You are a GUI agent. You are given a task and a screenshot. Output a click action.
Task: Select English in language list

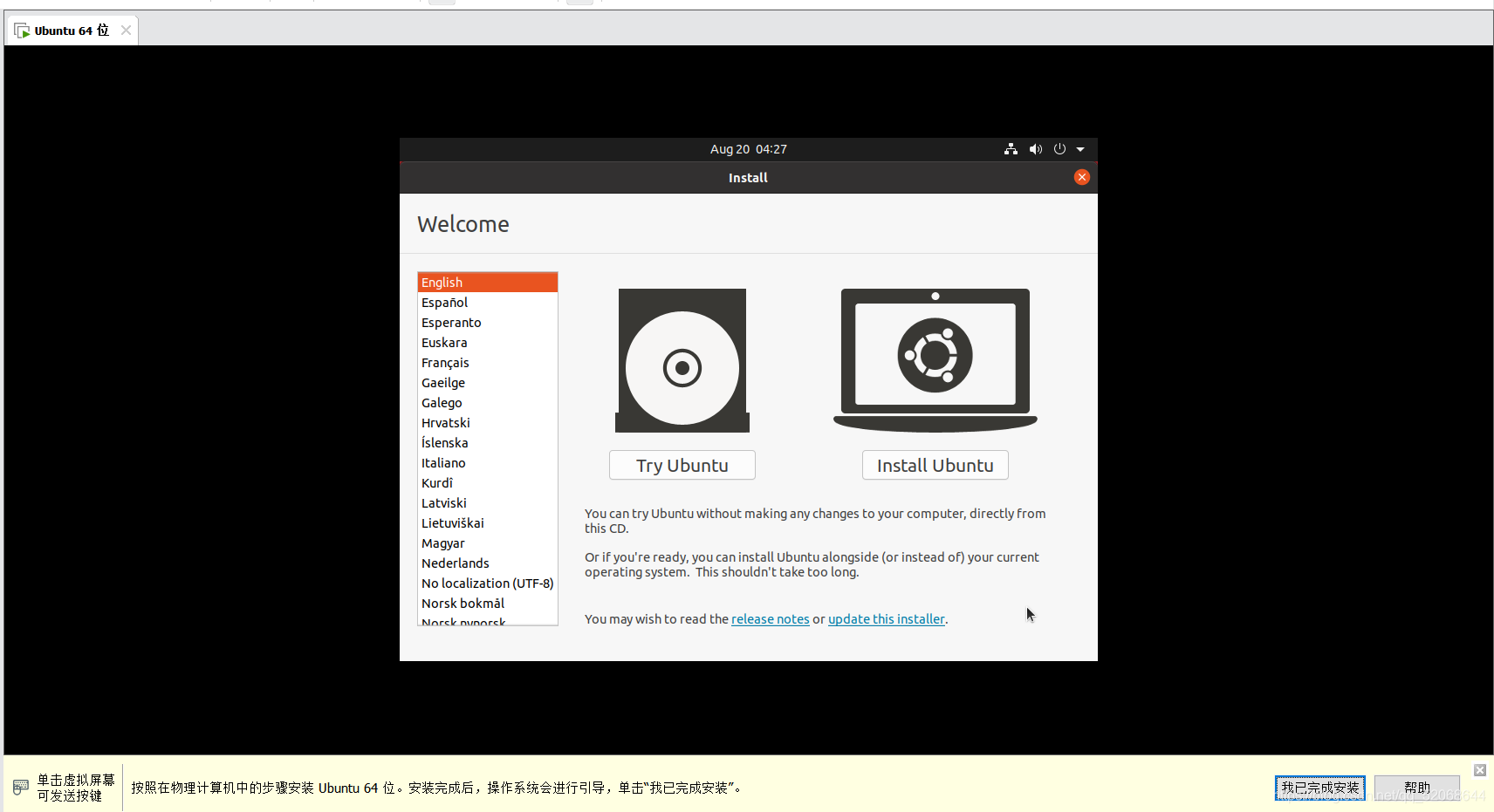pos(488,283)
